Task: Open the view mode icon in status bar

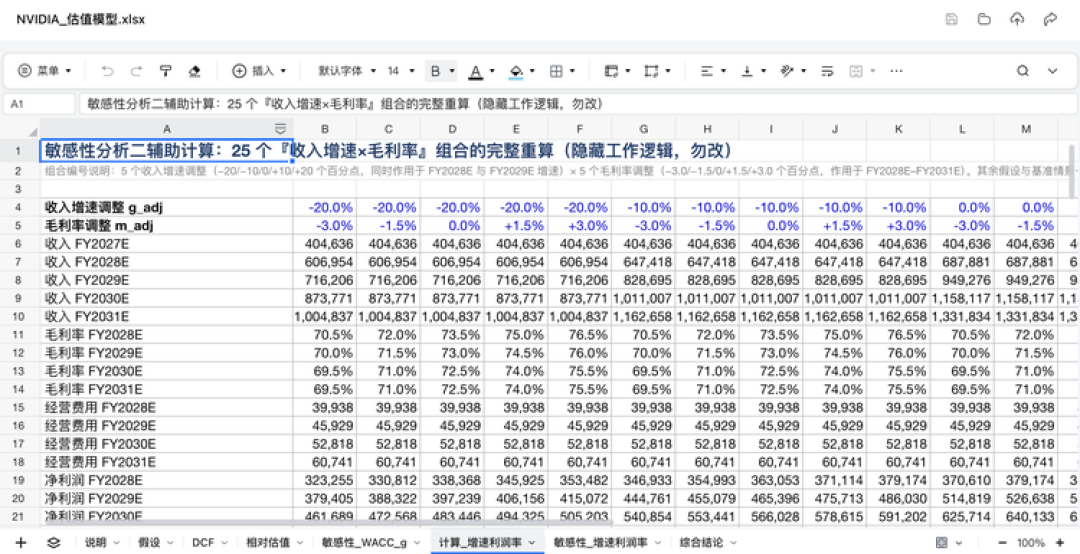Action: 942,543
